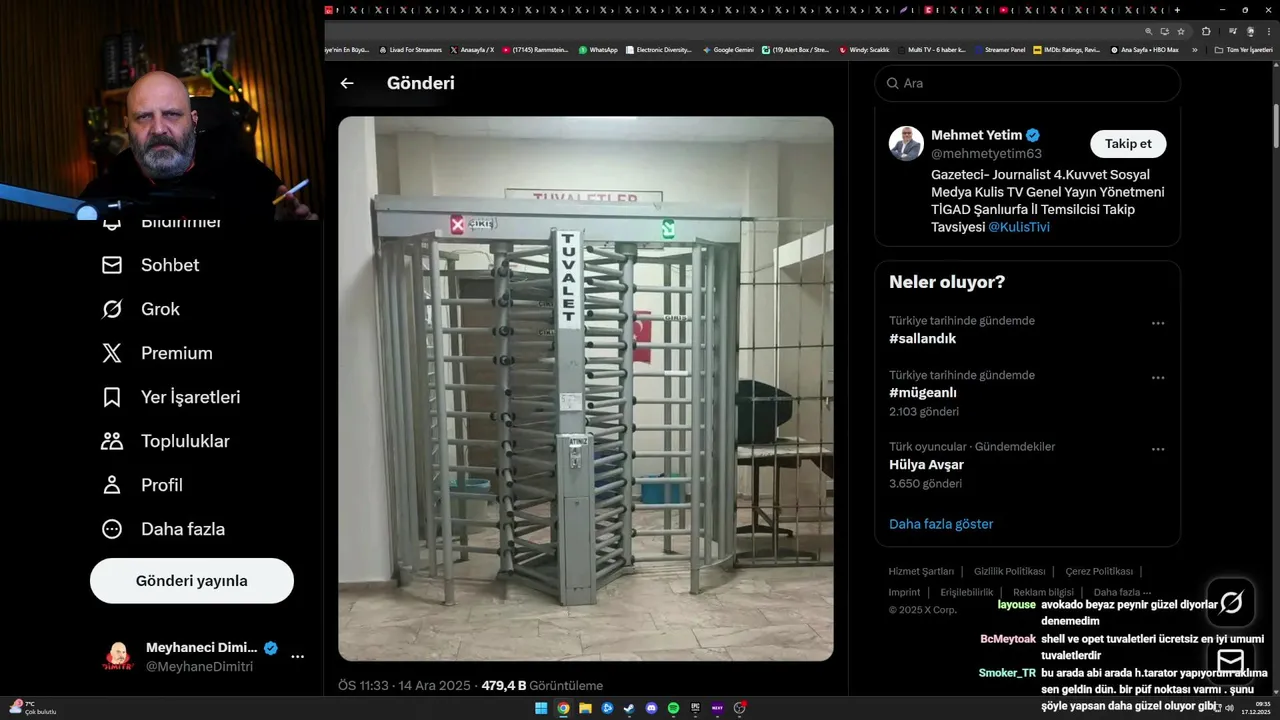Click Gönderi yayınla button
The height and width of the screenshot is (720, 1280).
pos(192,581)
